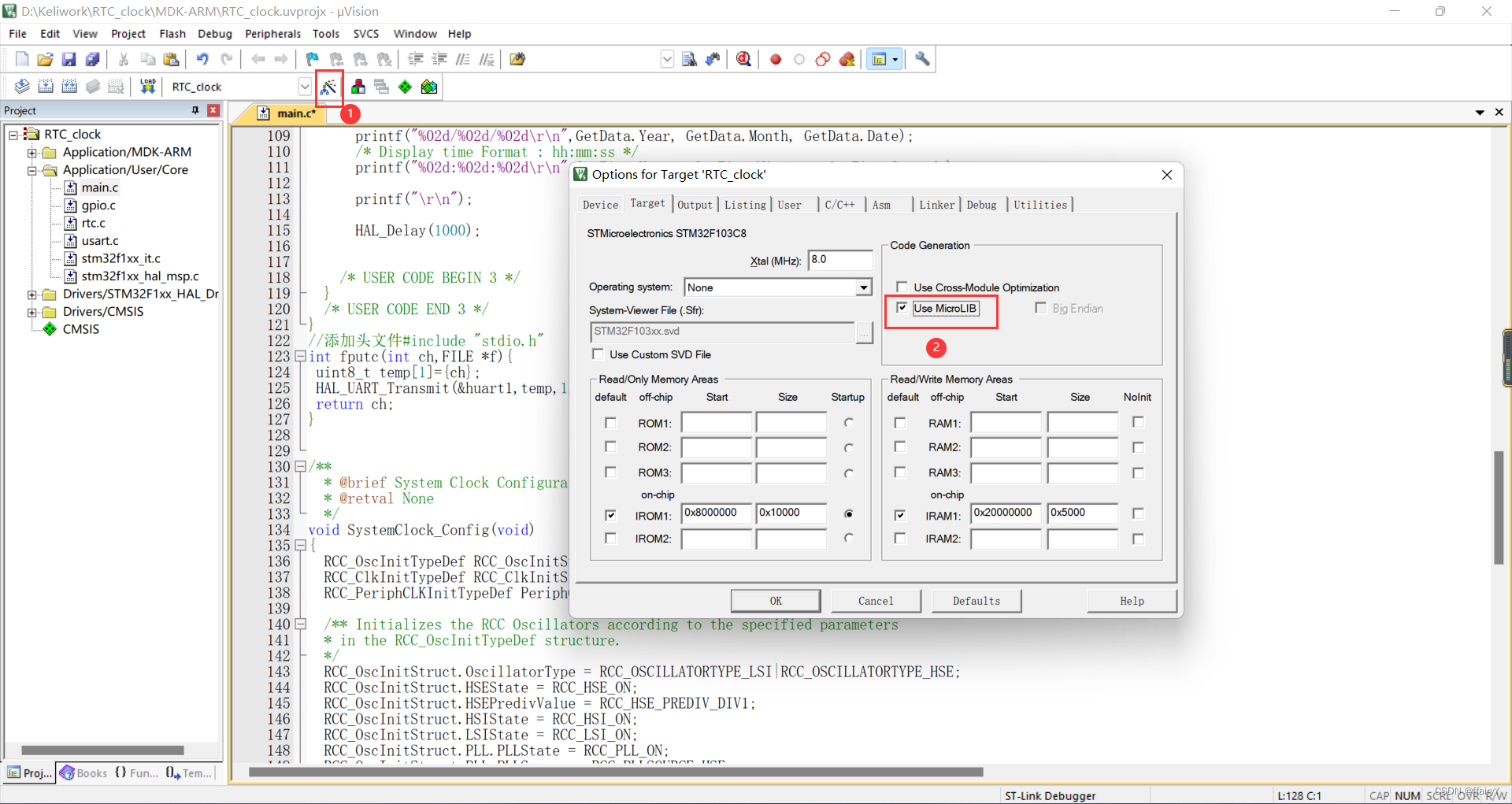Open the Peripherals menu
The height and width of the screenshot is (804, 1512).
coord(272,34)
